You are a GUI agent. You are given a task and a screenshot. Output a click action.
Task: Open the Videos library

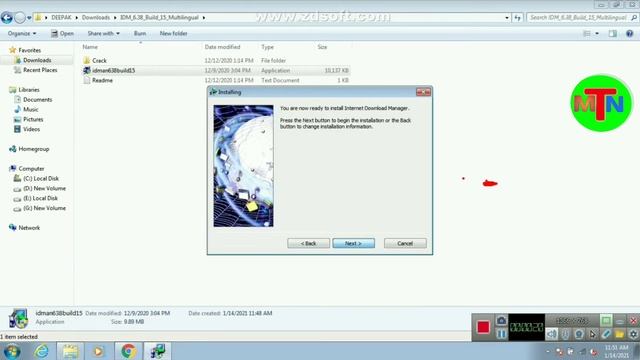pos(31,129)
